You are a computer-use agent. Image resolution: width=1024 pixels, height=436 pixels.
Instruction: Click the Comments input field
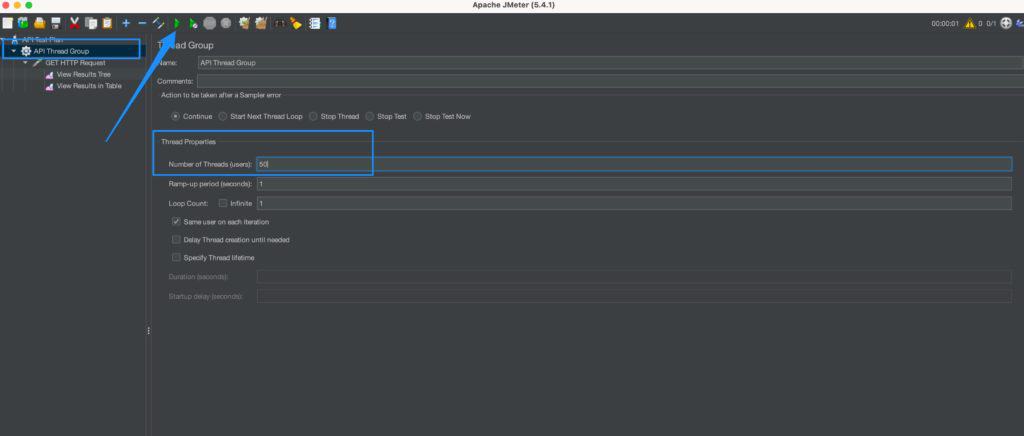pos(611,81)
